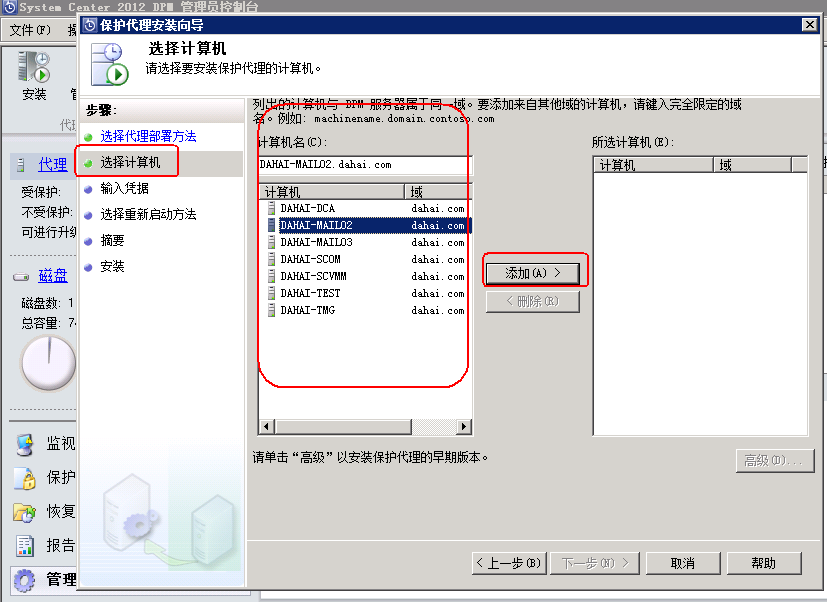Click the computer name input field

[365, 165]
